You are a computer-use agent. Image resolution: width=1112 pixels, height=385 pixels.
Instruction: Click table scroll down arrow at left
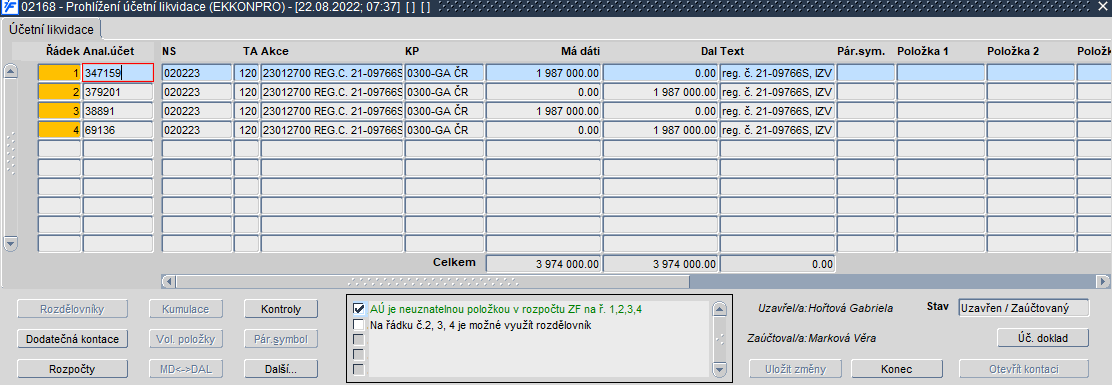(11, 244)
